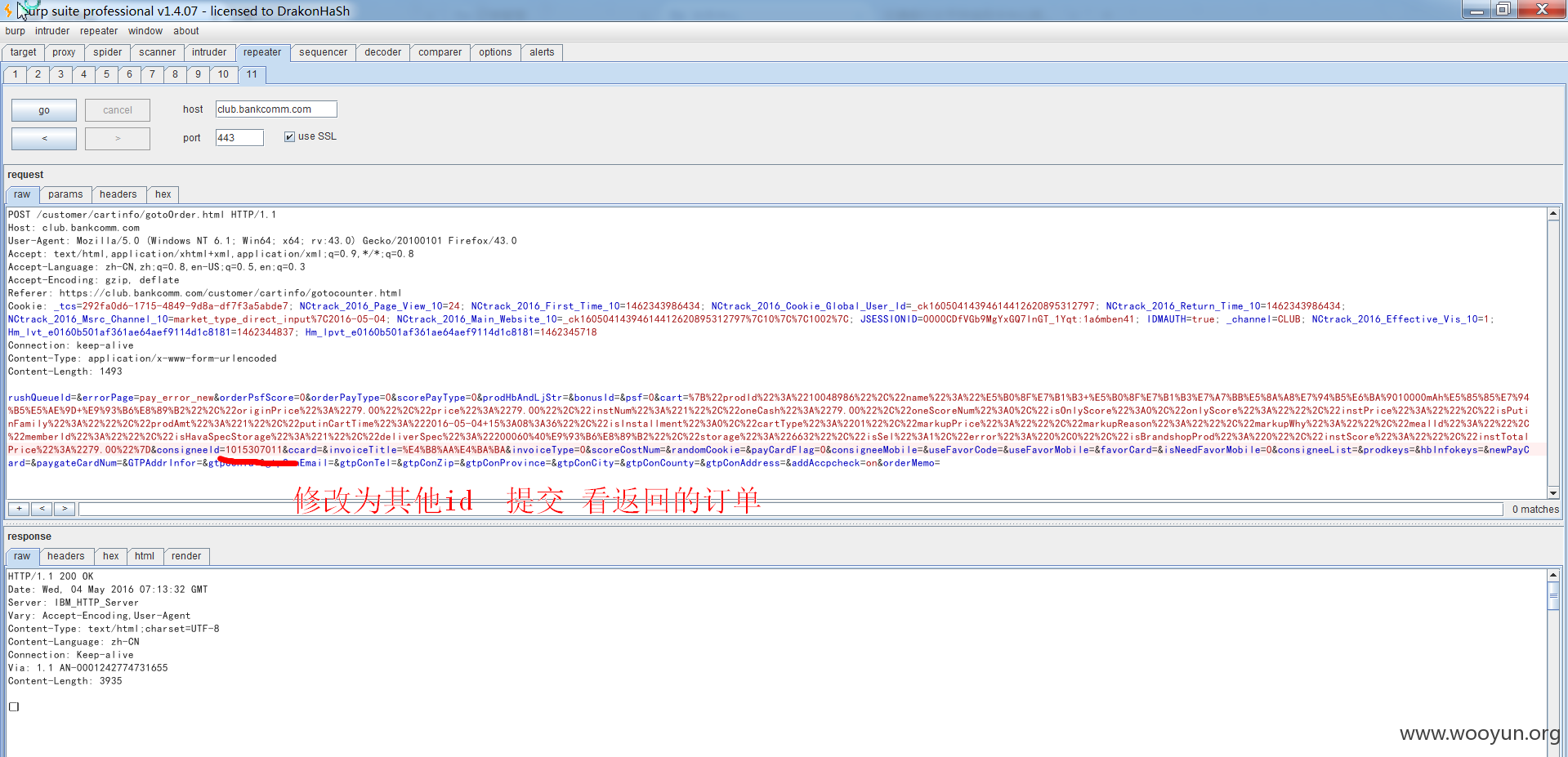Show response html view
Screen dimensions: 1568x757
[145, 556]
